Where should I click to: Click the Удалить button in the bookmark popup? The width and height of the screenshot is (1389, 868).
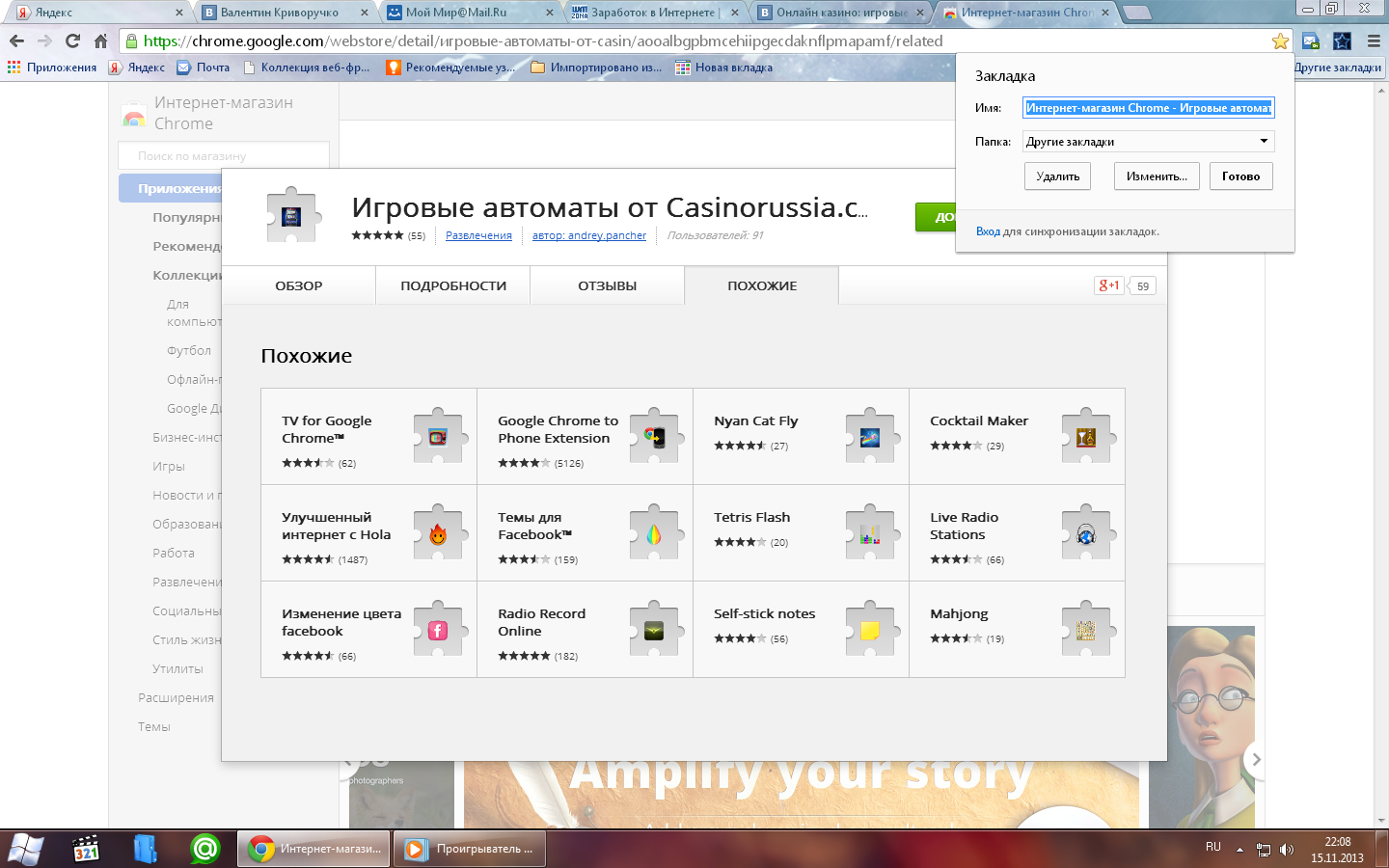click(x=1058, y=176)
